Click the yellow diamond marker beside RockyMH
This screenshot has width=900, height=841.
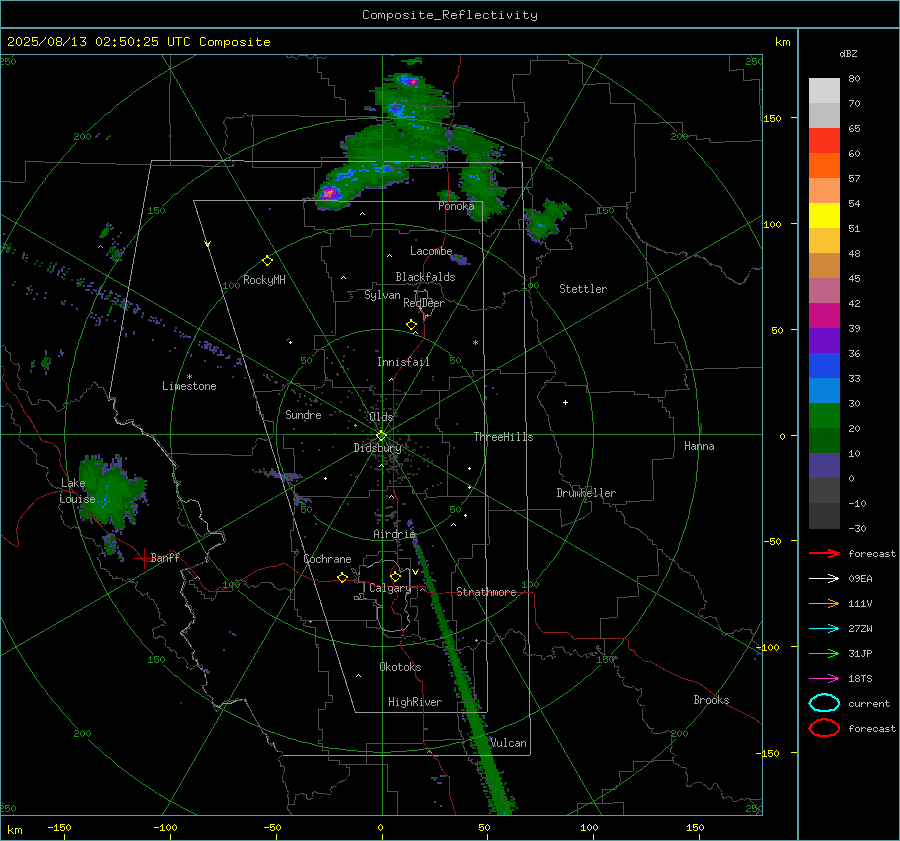267,261
